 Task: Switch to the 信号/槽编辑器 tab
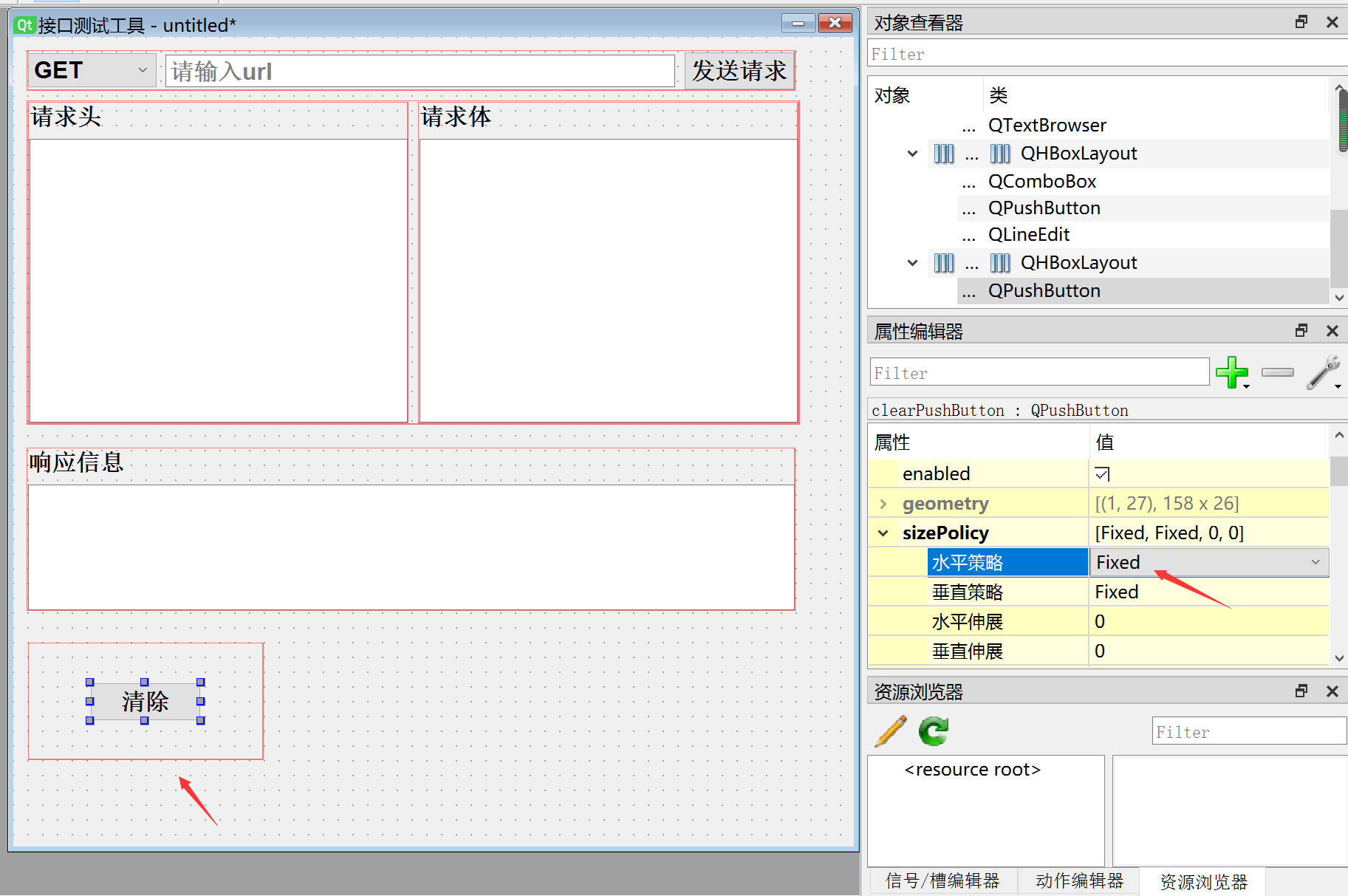(x=942, y=881)
